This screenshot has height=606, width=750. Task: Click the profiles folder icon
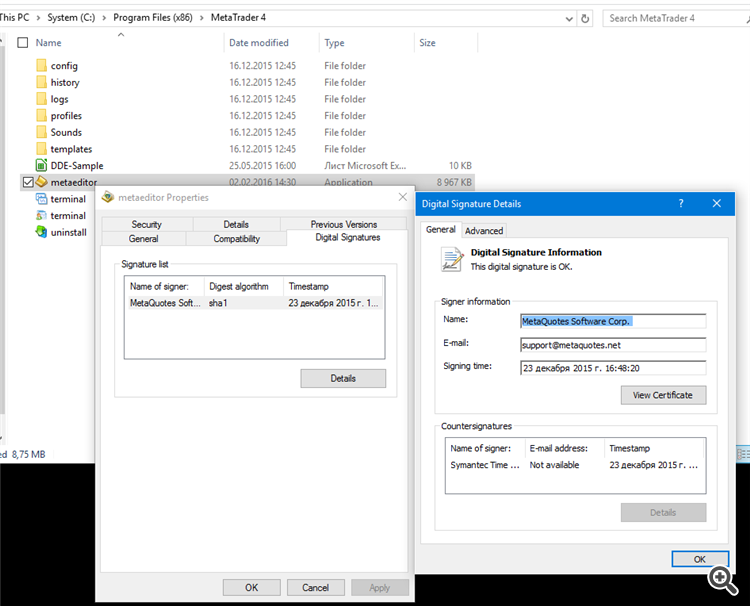click(42, 115)
